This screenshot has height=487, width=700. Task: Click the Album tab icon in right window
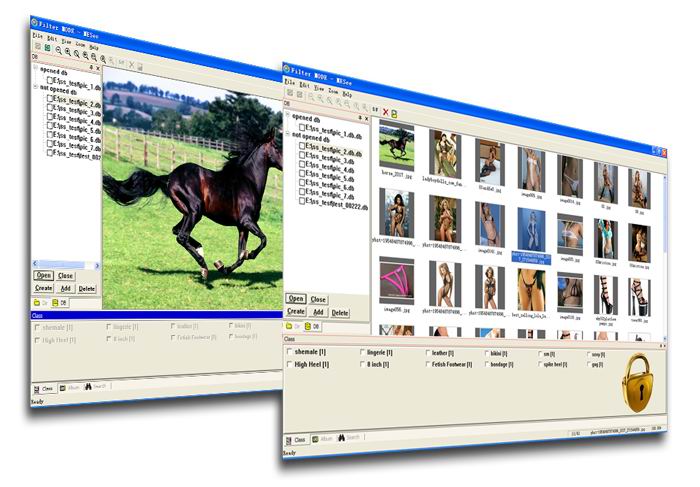(x=315, y=439)
